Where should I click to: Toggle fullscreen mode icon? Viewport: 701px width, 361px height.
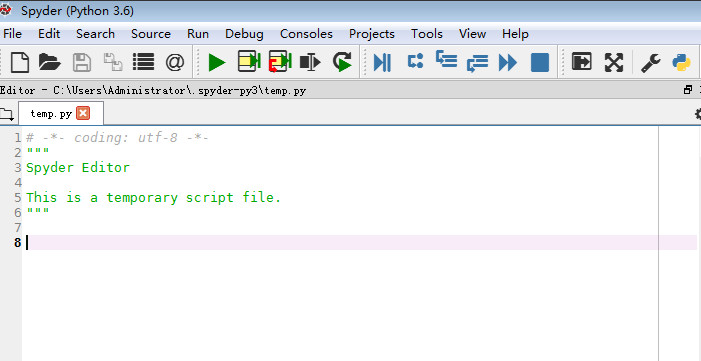coord(614,62)
